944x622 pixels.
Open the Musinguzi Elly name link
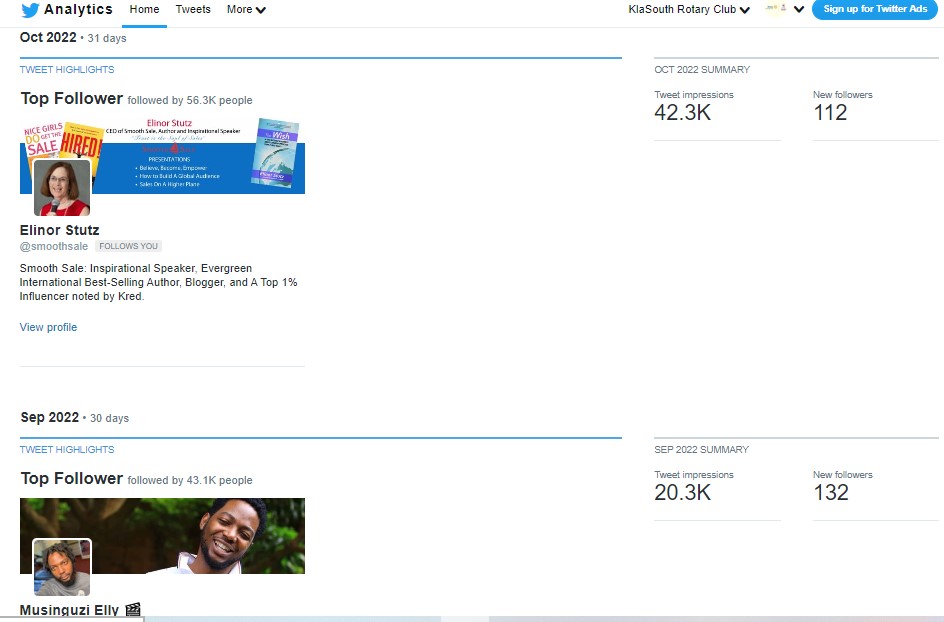pyautogui.click(x=69, y=610)
